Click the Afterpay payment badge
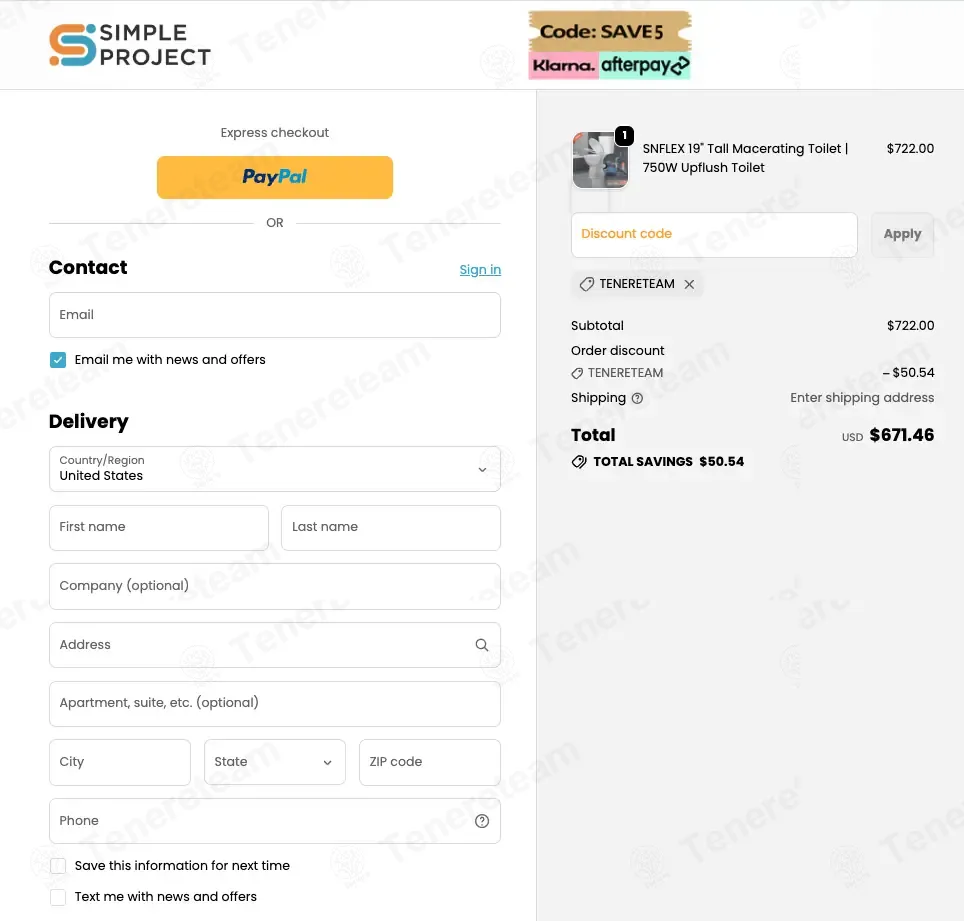 645,66
